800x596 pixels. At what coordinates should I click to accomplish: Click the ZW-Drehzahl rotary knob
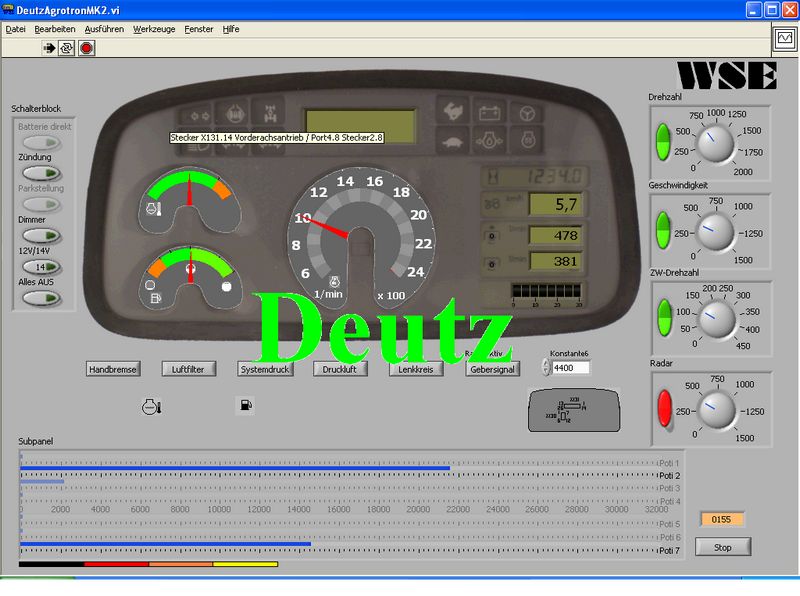[716, 319]
